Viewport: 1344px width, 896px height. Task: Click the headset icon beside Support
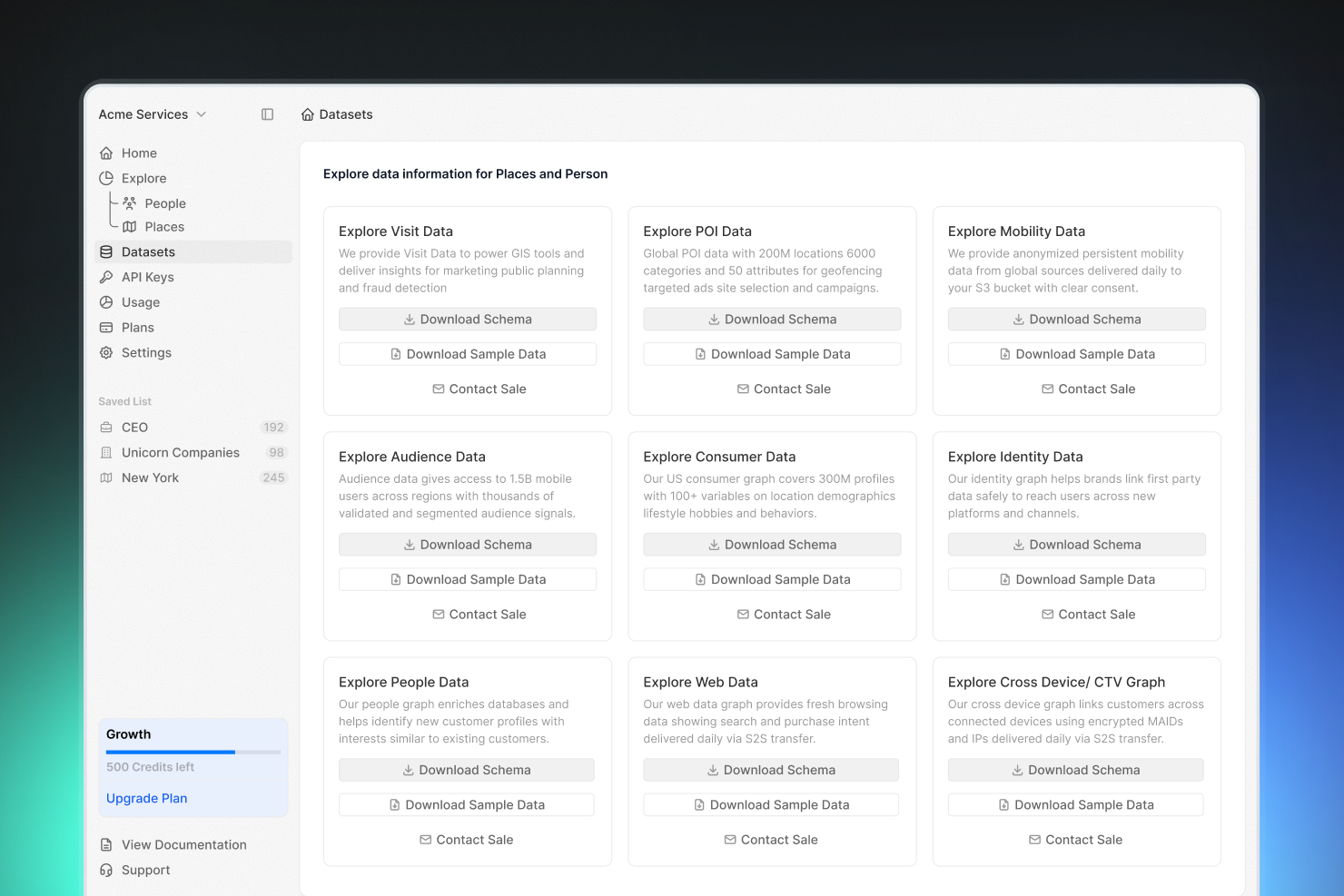[106, 871]
